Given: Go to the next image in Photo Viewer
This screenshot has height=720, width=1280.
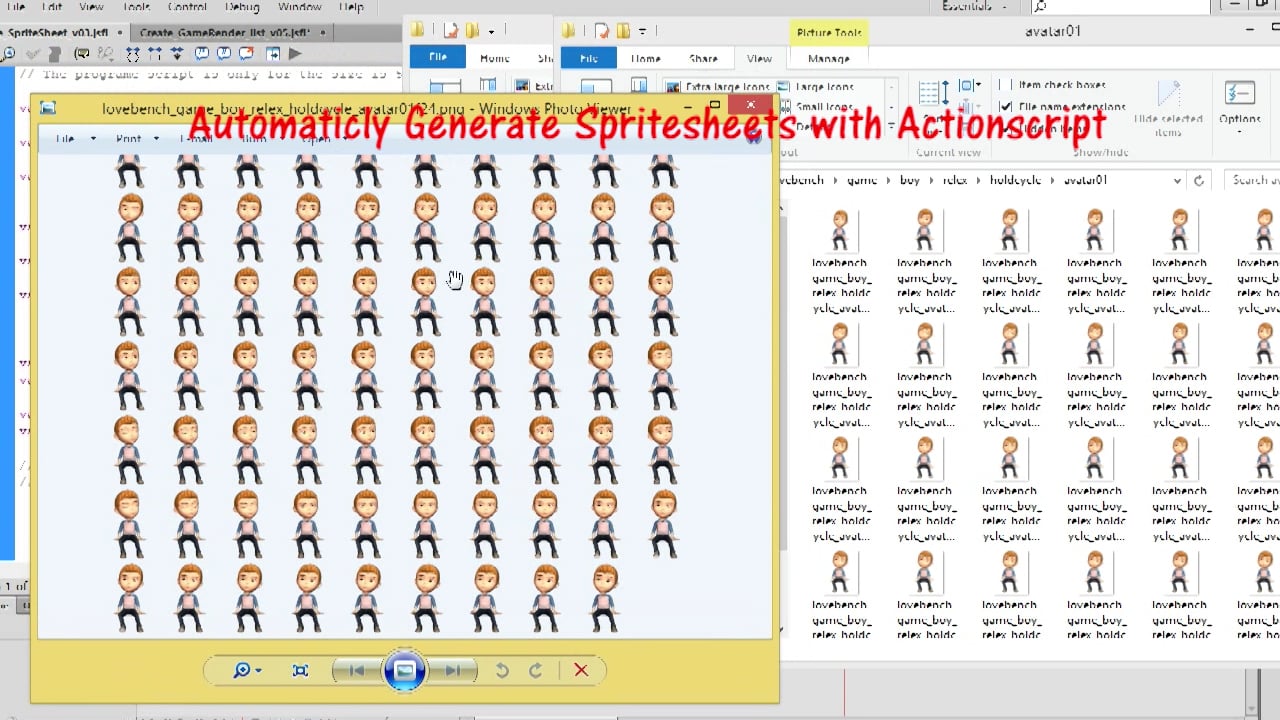Looking at the screenshot, I should coord(452,671).
